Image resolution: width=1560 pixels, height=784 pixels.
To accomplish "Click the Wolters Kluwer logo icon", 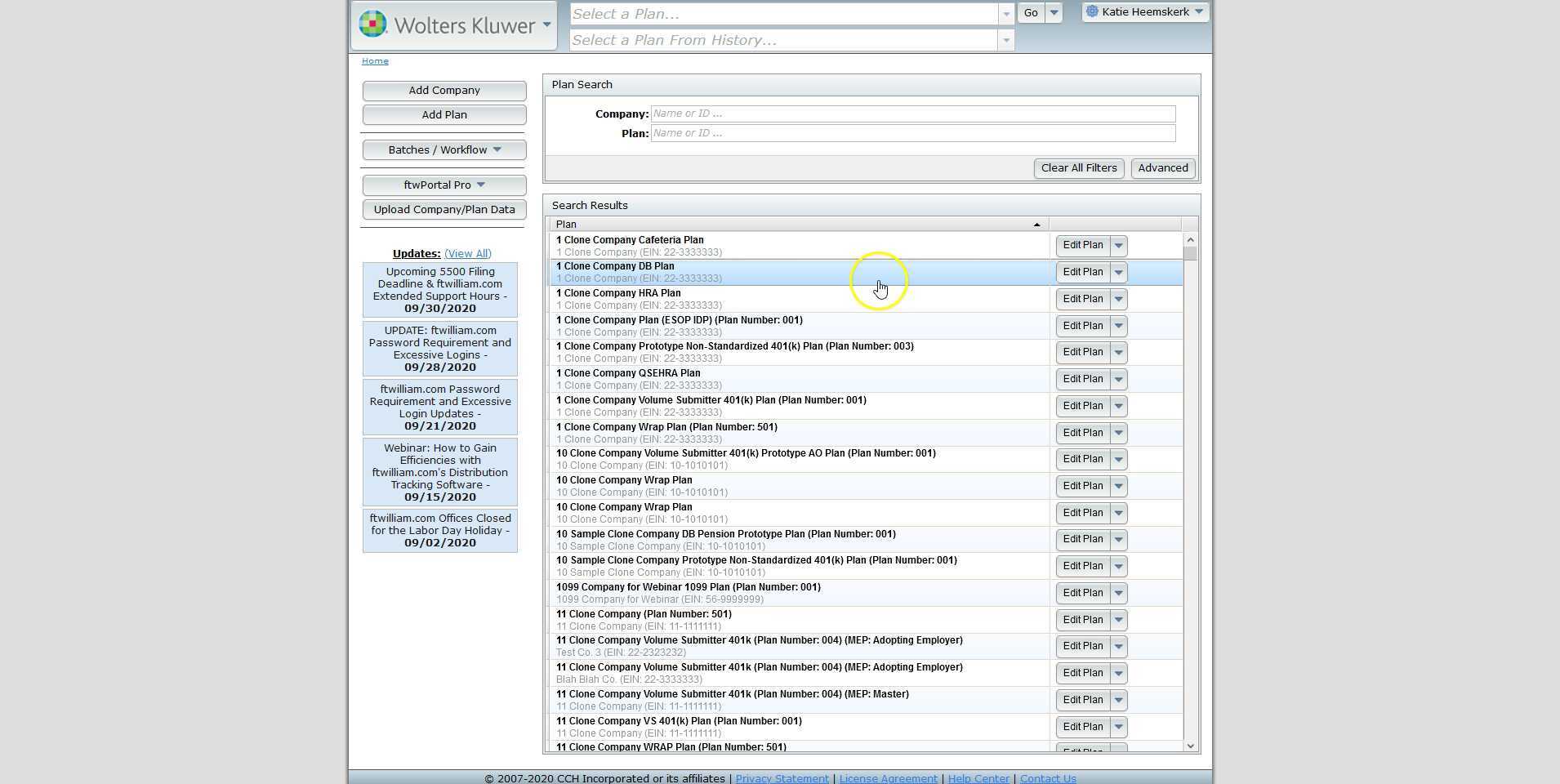I will (372, 24).
